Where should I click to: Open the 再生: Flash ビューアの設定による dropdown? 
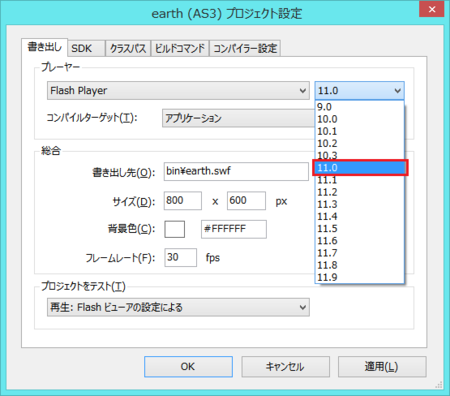[x=178, y=307]
